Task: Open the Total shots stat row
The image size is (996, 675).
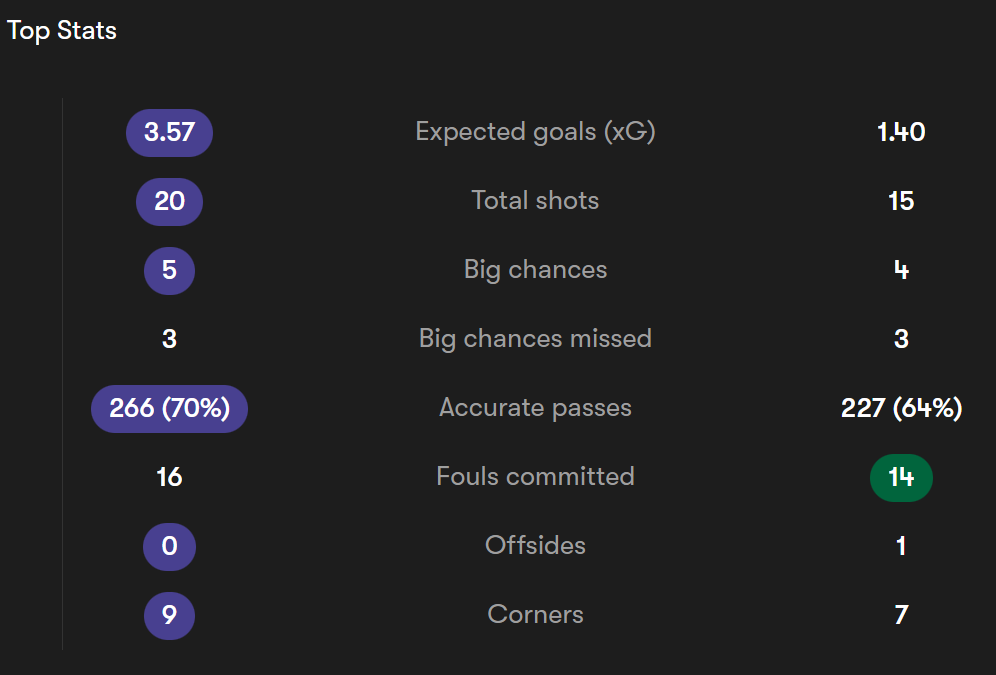Action: pos(535,201)
